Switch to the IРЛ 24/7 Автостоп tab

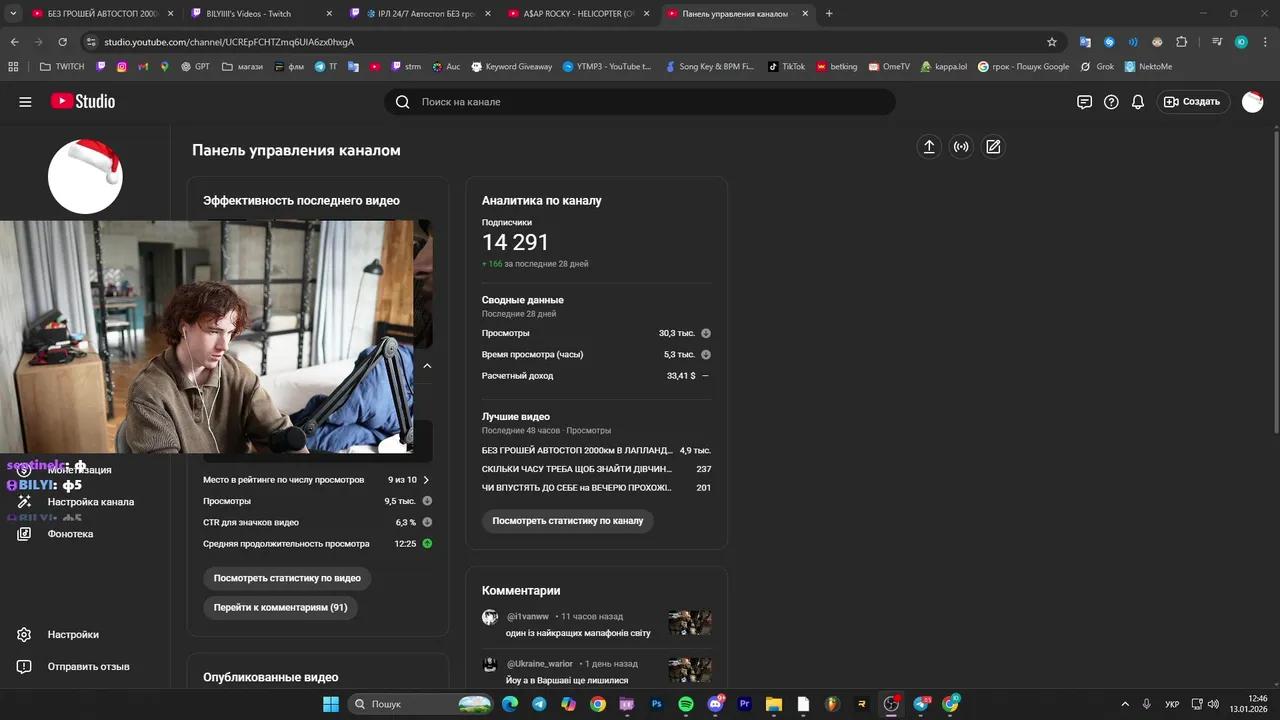[421, 14]
